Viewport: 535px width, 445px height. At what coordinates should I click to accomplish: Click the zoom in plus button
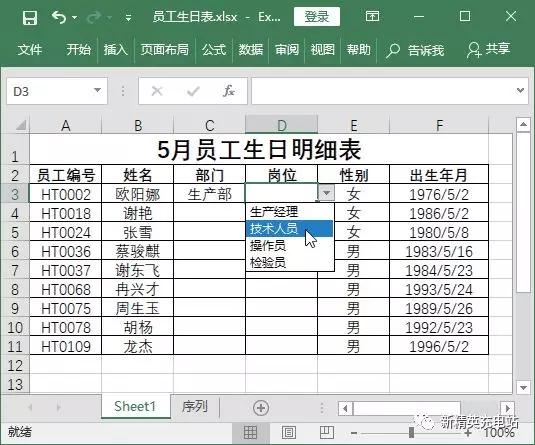pyautogui.click(x=468, y=433)
